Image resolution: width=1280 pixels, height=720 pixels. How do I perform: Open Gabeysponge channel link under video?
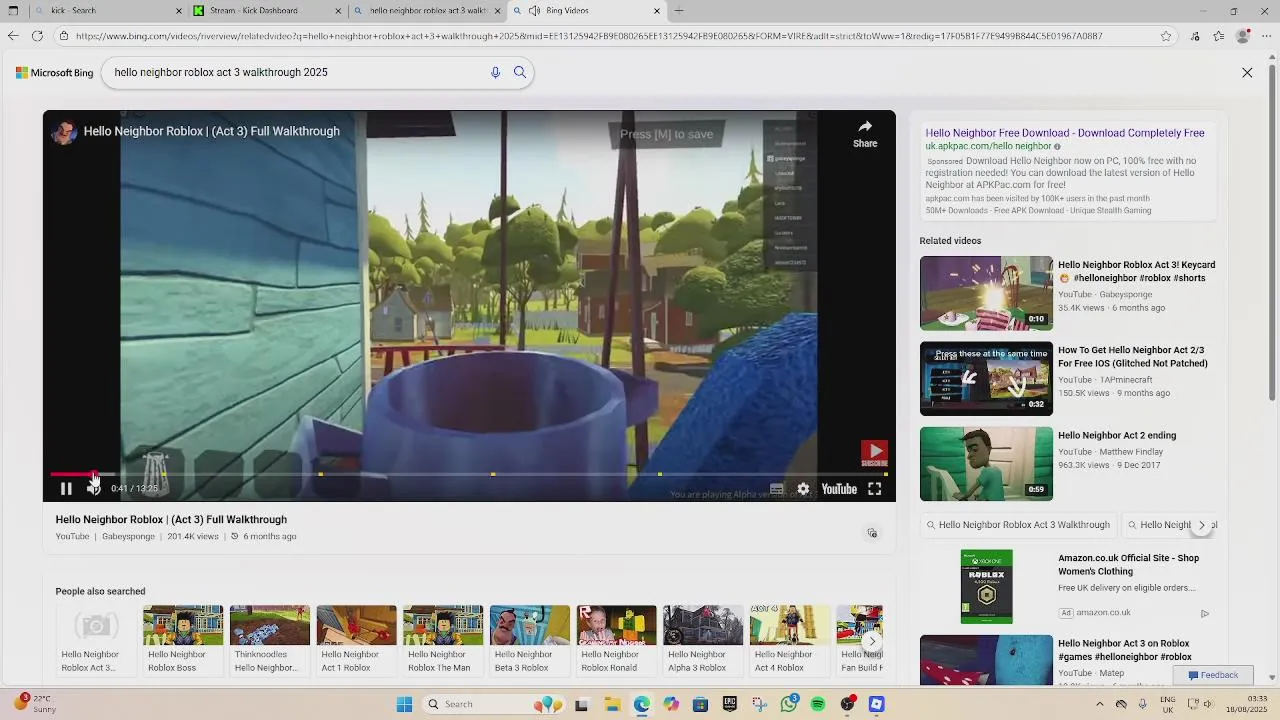[128, 537]
